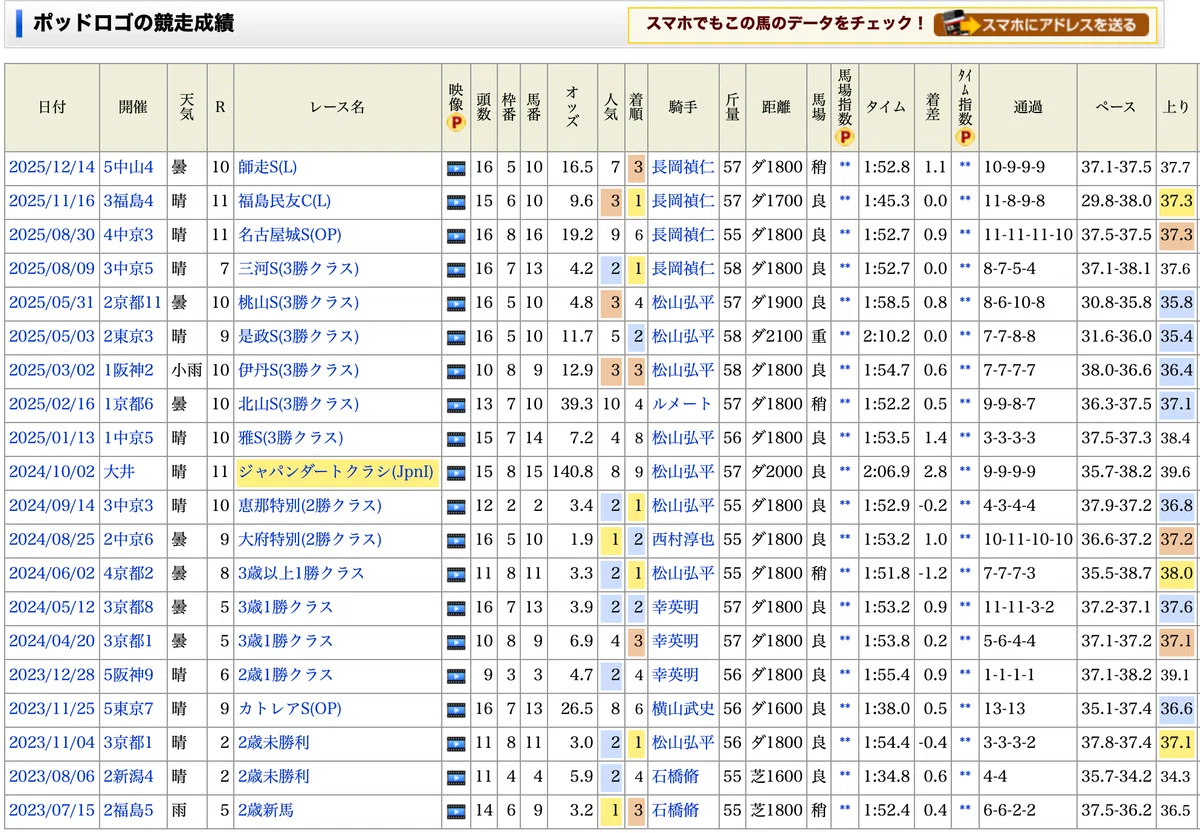Click タイム指数 ** link for 2歳新馬 row
The image size is (1200, 833).
[x=965, y=811]
